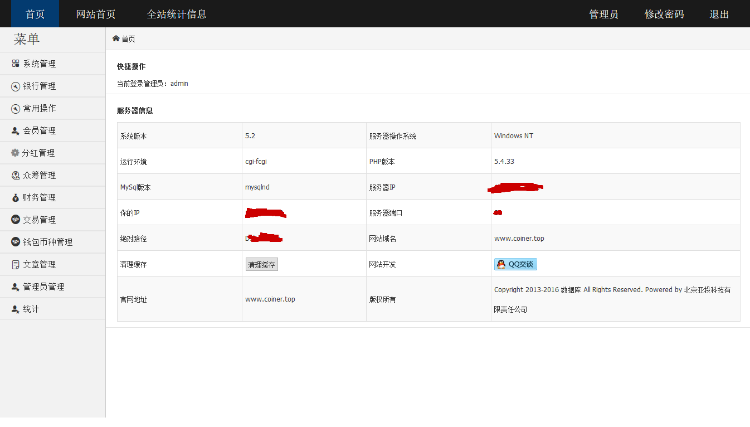Click the 服务器操作系统 label cell
The height and width of the screenshot is (427, 750).
pos(429,136)
